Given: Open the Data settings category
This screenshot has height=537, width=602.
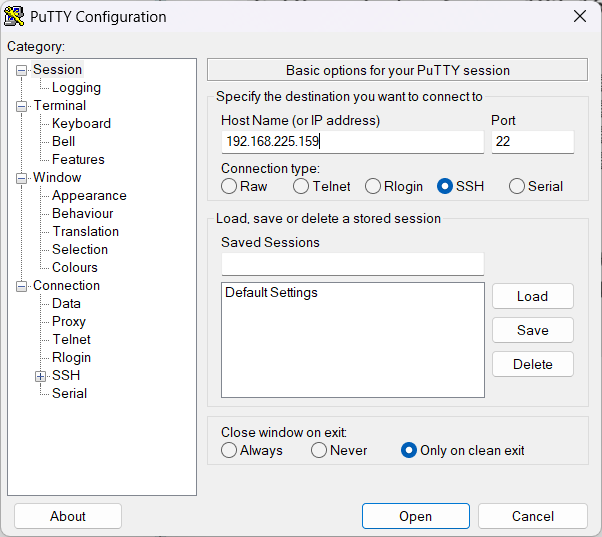Looking at the screenshot, I should [x=66, y=304].
